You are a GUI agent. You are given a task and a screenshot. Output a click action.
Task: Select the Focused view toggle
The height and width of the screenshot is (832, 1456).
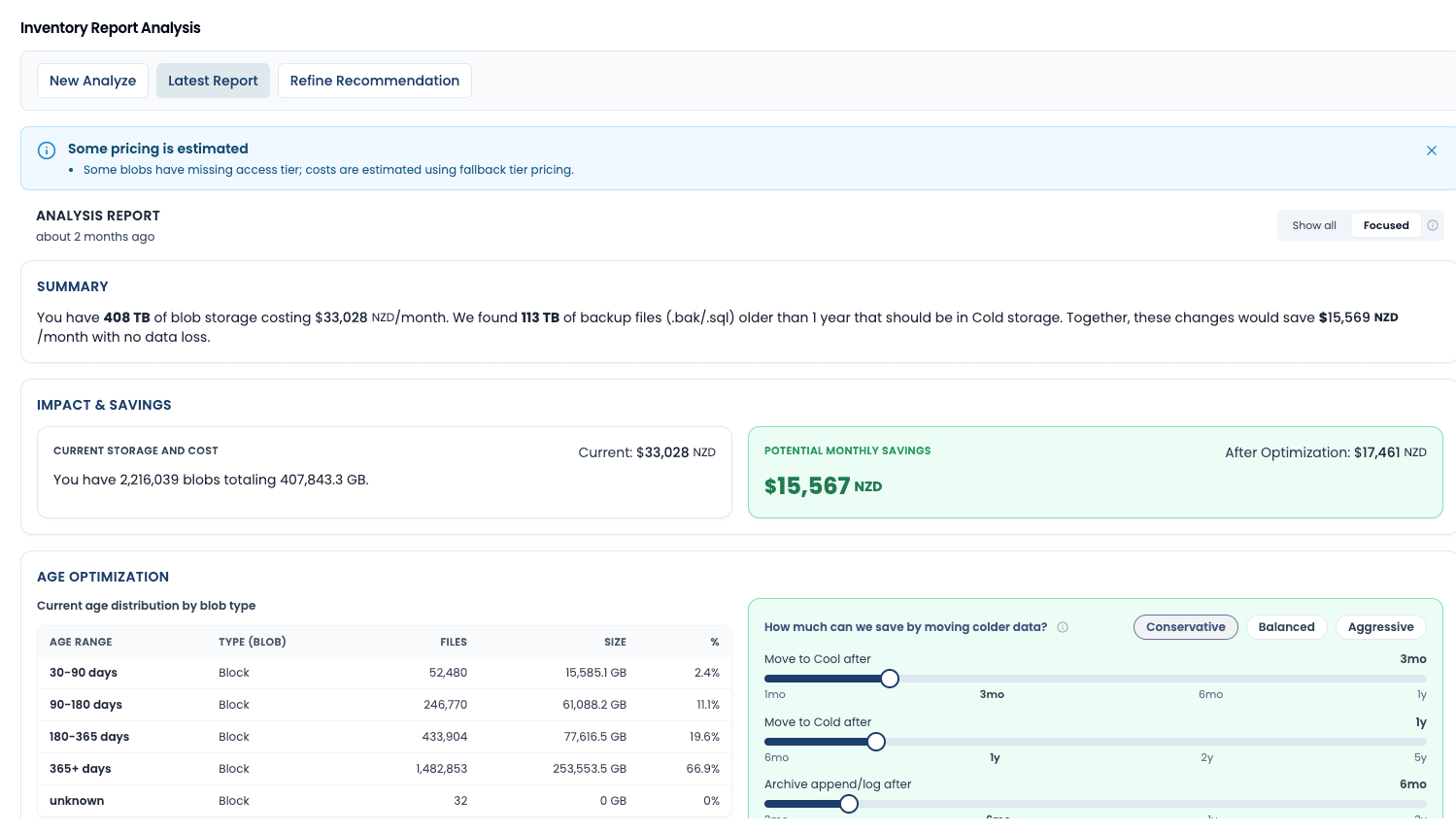1385,225
